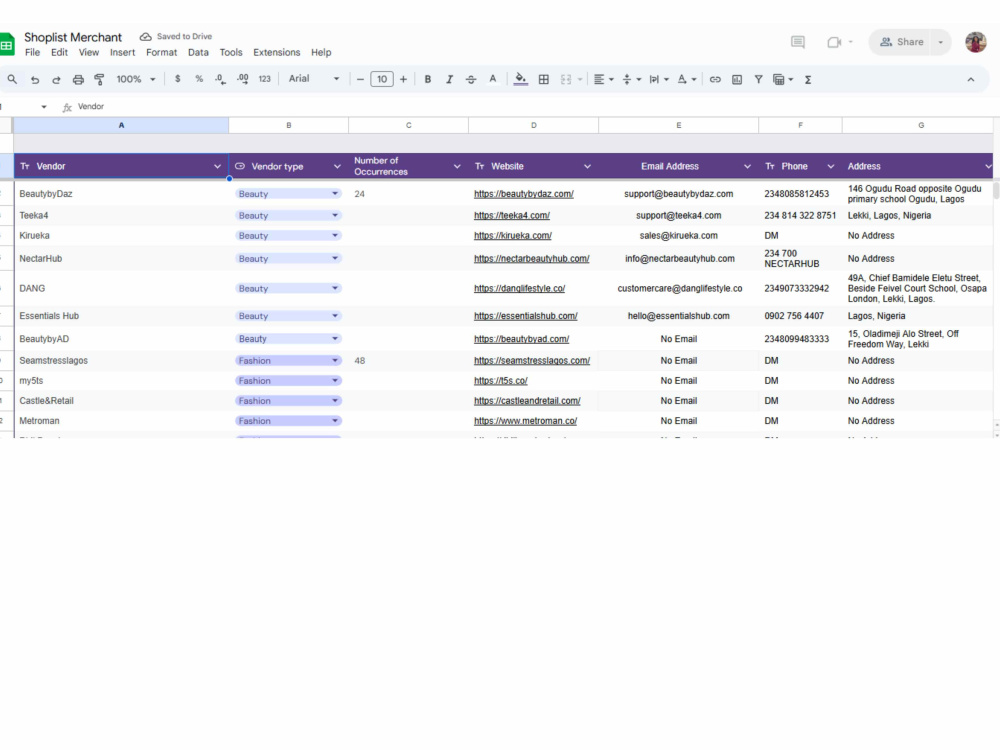Open the functions sigma menu
This screenshot has width=1000, height=750.
[808, 79]
